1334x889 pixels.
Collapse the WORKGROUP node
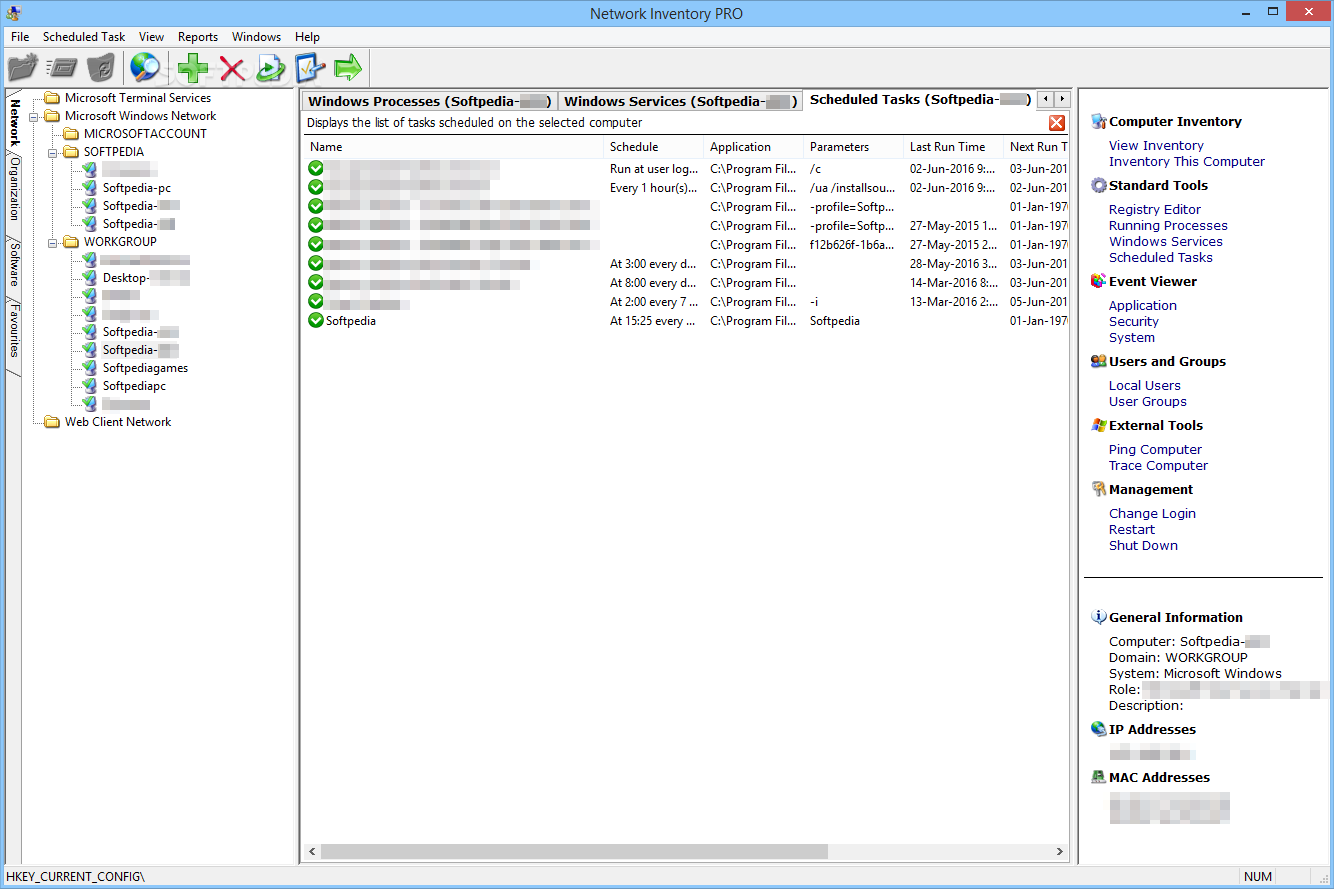tap(52, 242)
